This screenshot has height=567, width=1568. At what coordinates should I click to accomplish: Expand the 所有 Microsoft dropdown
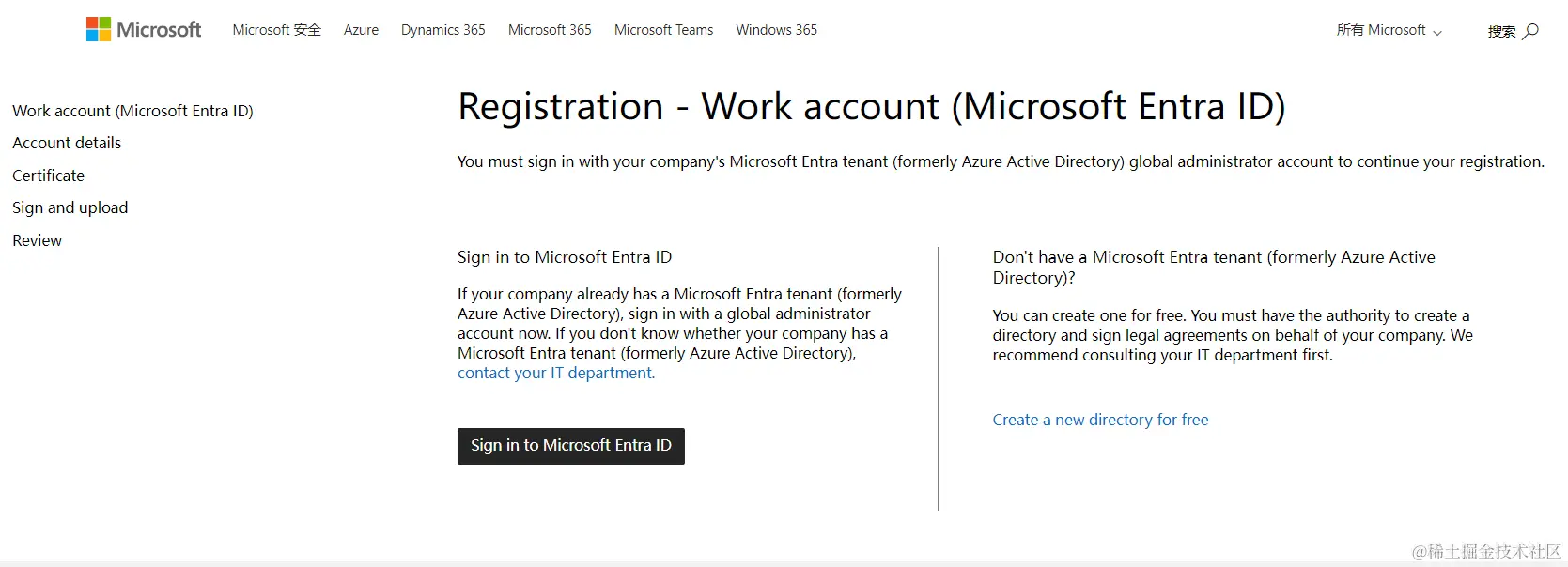click(x=1389, y=30)
